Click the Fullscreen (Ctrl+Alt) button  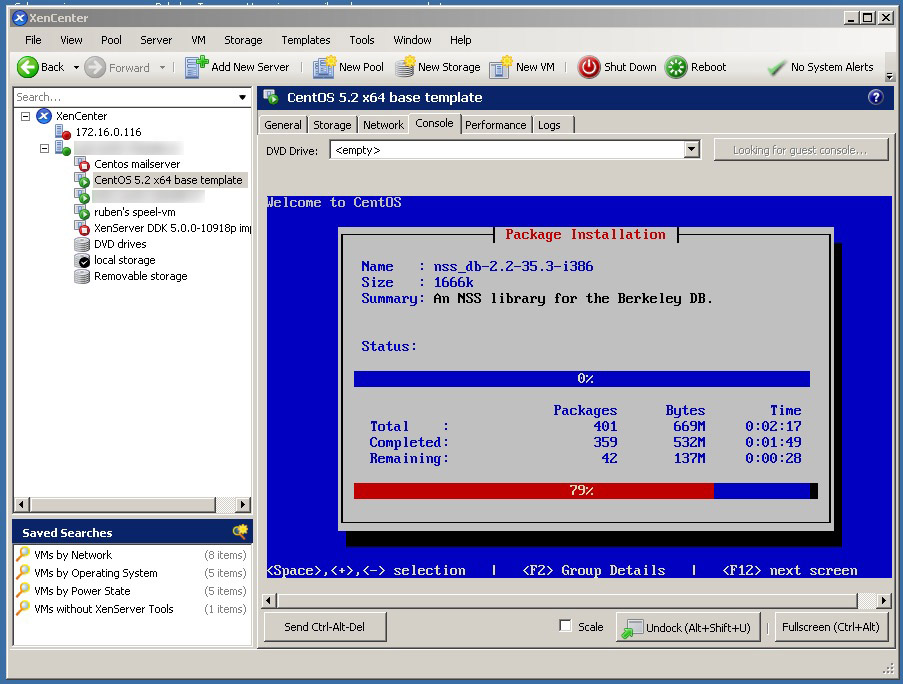830,626
